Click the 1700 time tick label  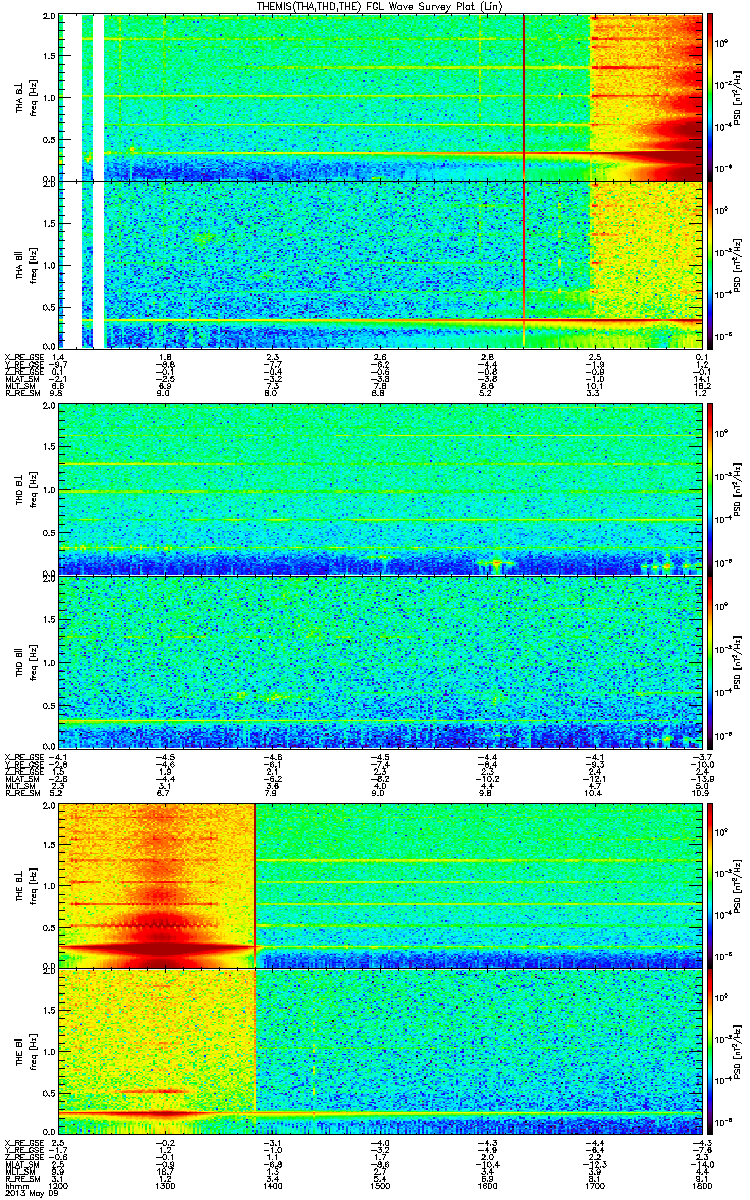click(594, 1186)
